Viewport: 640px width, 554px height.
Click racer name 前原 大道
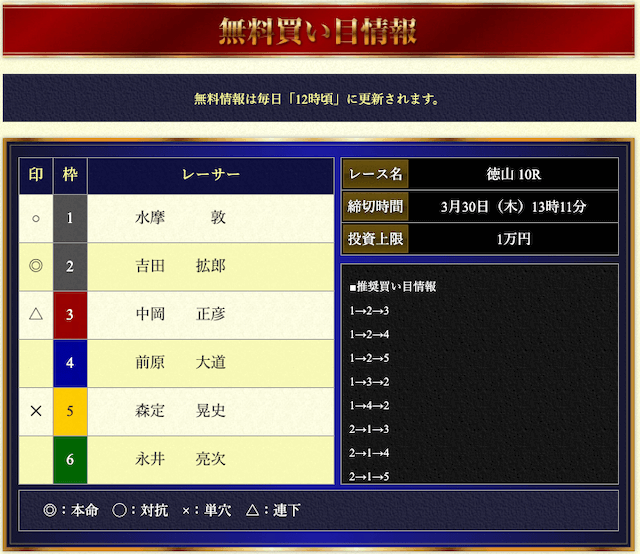tap(181, 362)
